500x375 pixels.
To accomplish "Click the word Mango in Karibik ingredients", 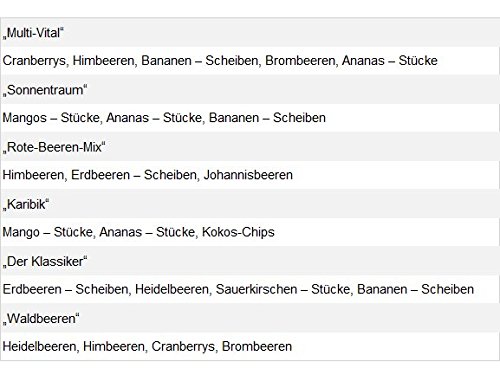I will pos(21,232).
